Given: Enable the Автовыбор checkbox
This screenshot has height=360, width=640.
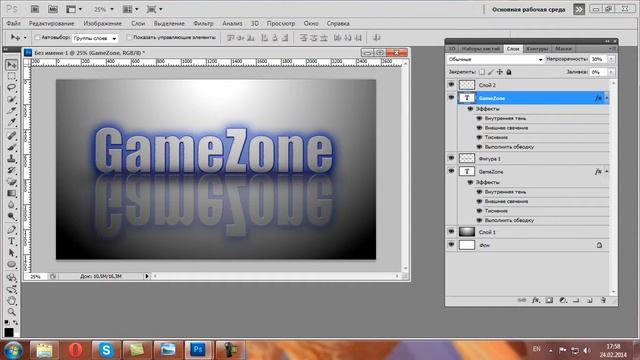Looking at the screenshot, I should tap(37, 38).
